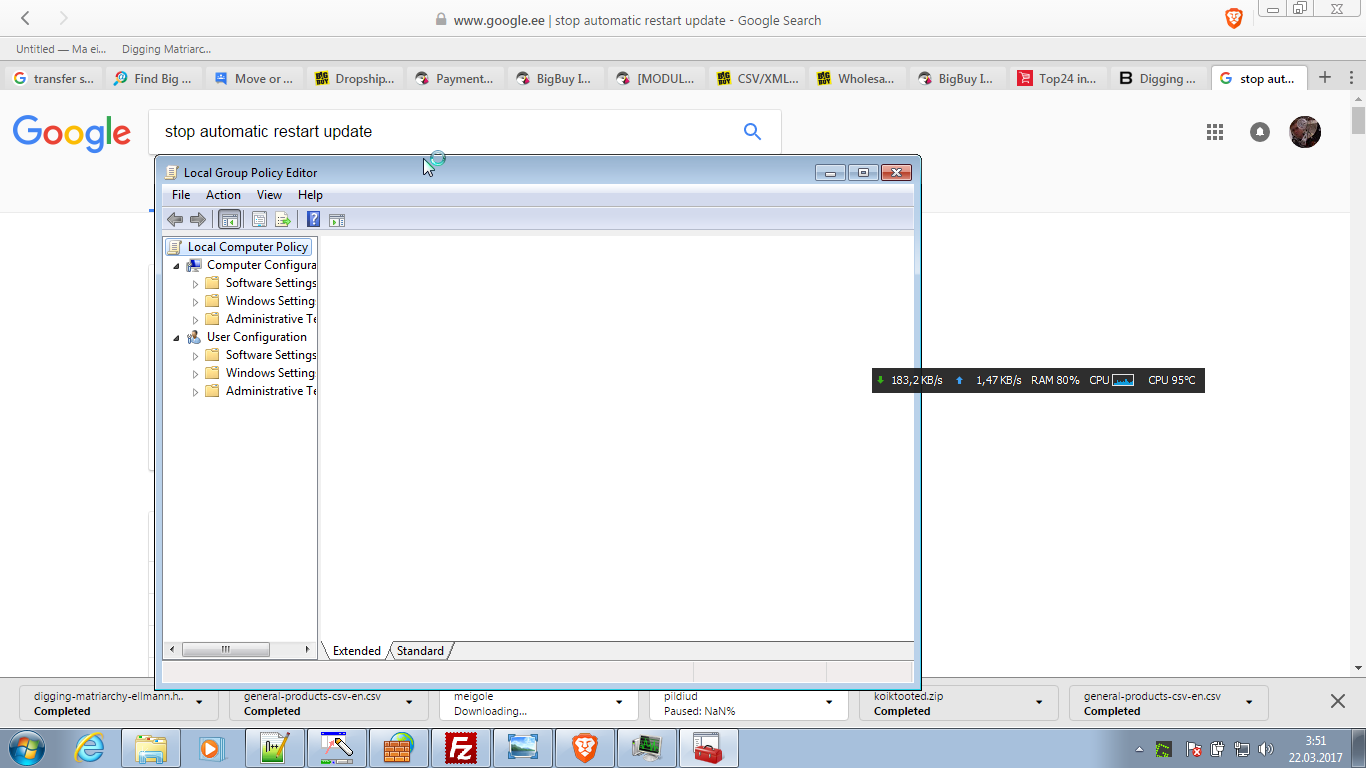Expand Software Settings under User Configuration
1366x768 pixels.
pos(196,356)
